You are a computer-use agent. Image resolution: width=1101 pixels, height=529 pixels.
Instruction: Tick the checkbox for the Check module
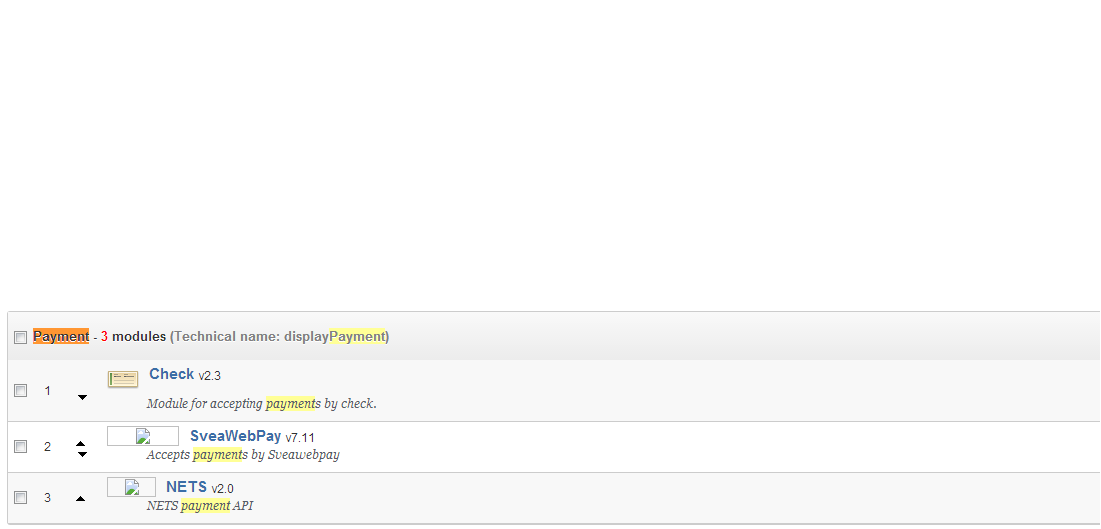coord(20,391)
